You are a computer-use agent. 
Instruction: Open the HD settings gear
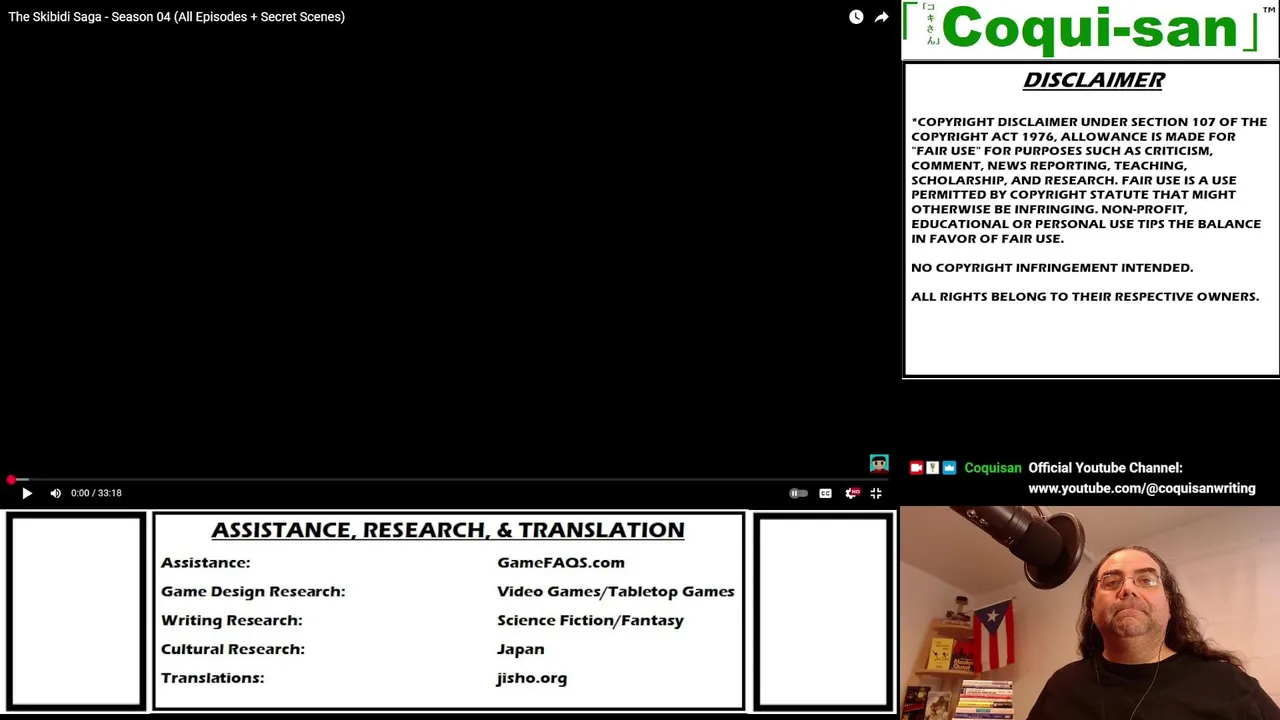851,493
